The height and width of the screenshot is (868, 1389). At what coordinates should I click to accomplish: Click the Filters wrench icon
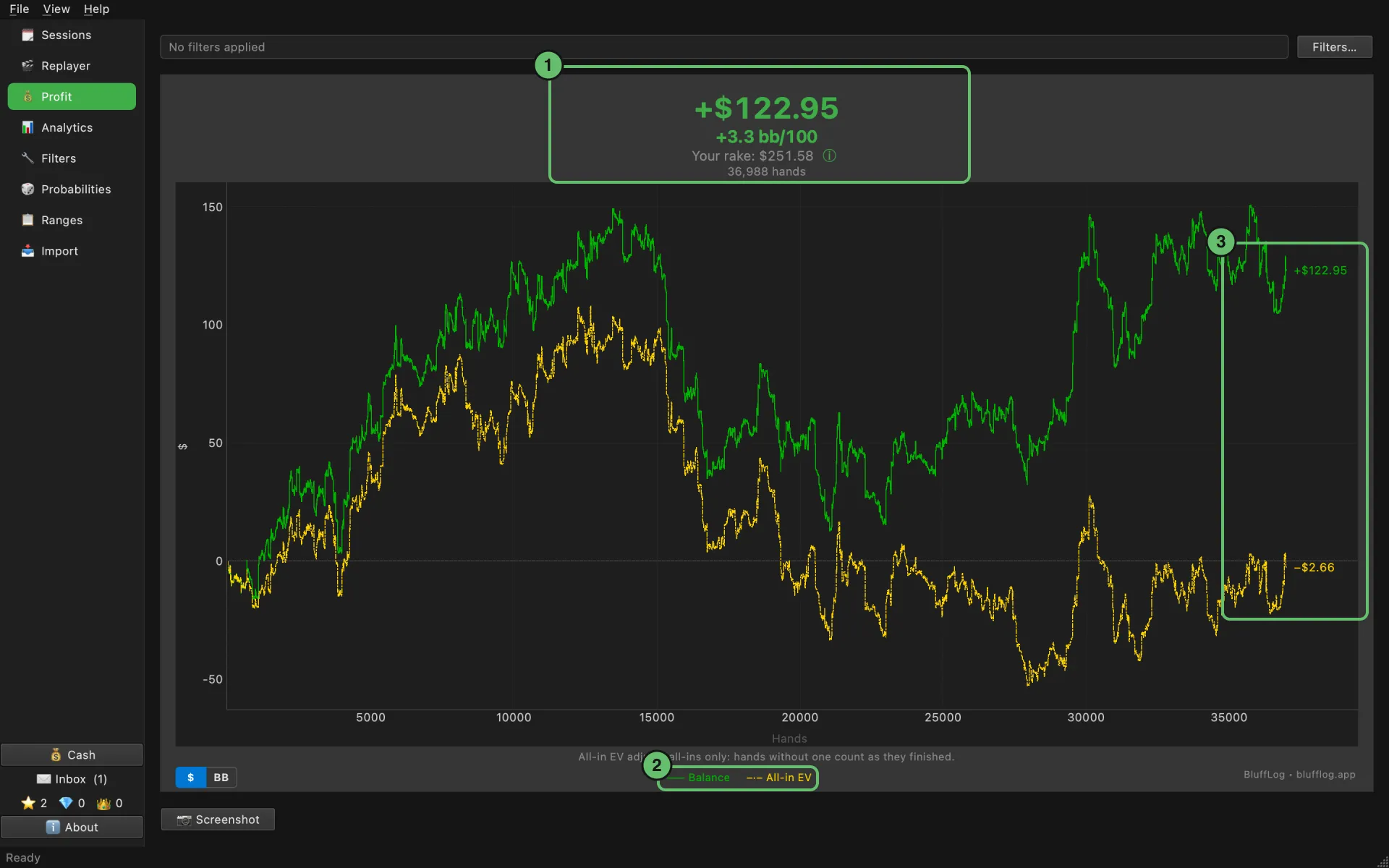tap(27, 158)
